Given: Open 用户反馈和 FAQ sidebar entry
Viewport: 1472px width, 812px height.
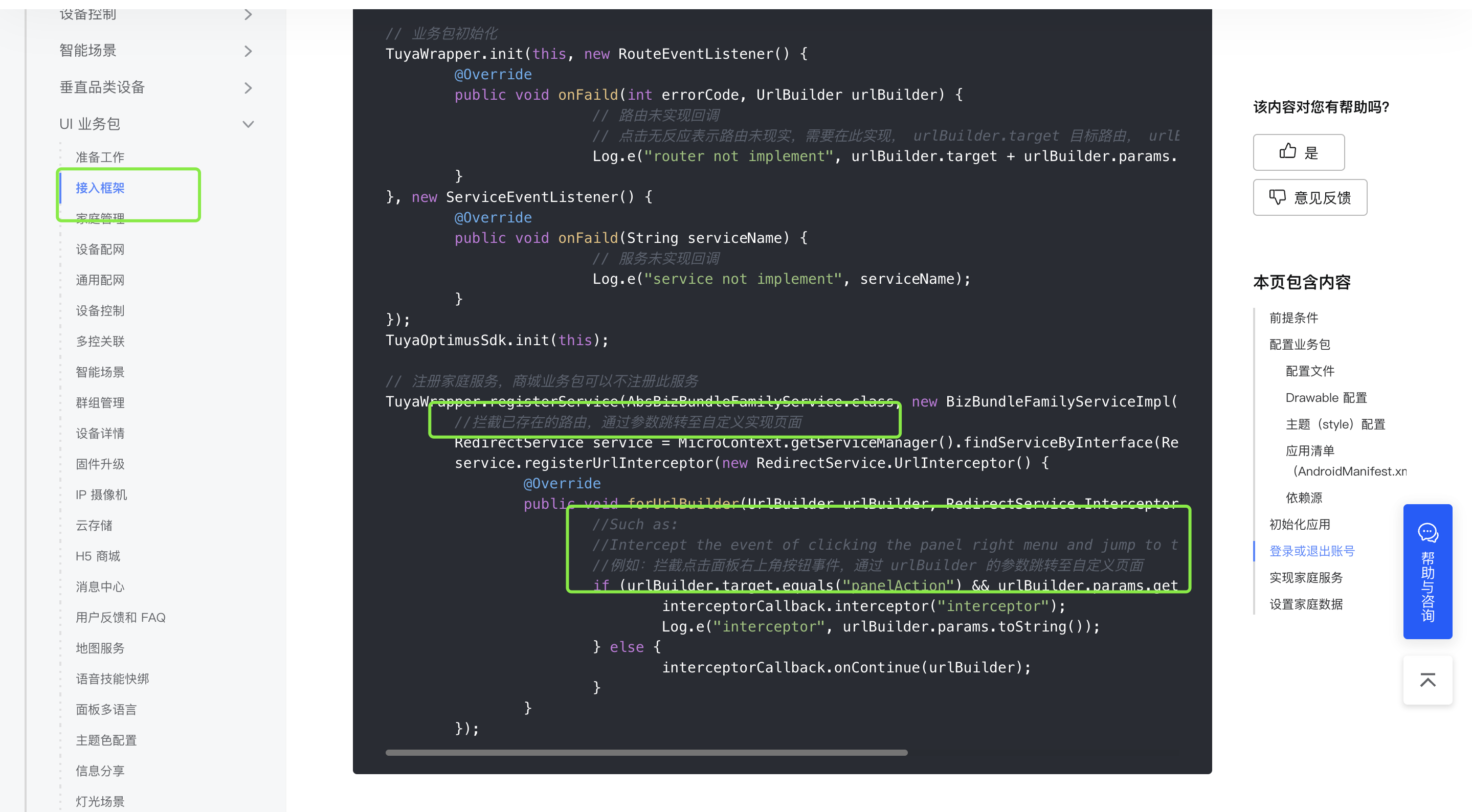Looking at the screenshot, I should pyautogui.click(x=121, y=617).
